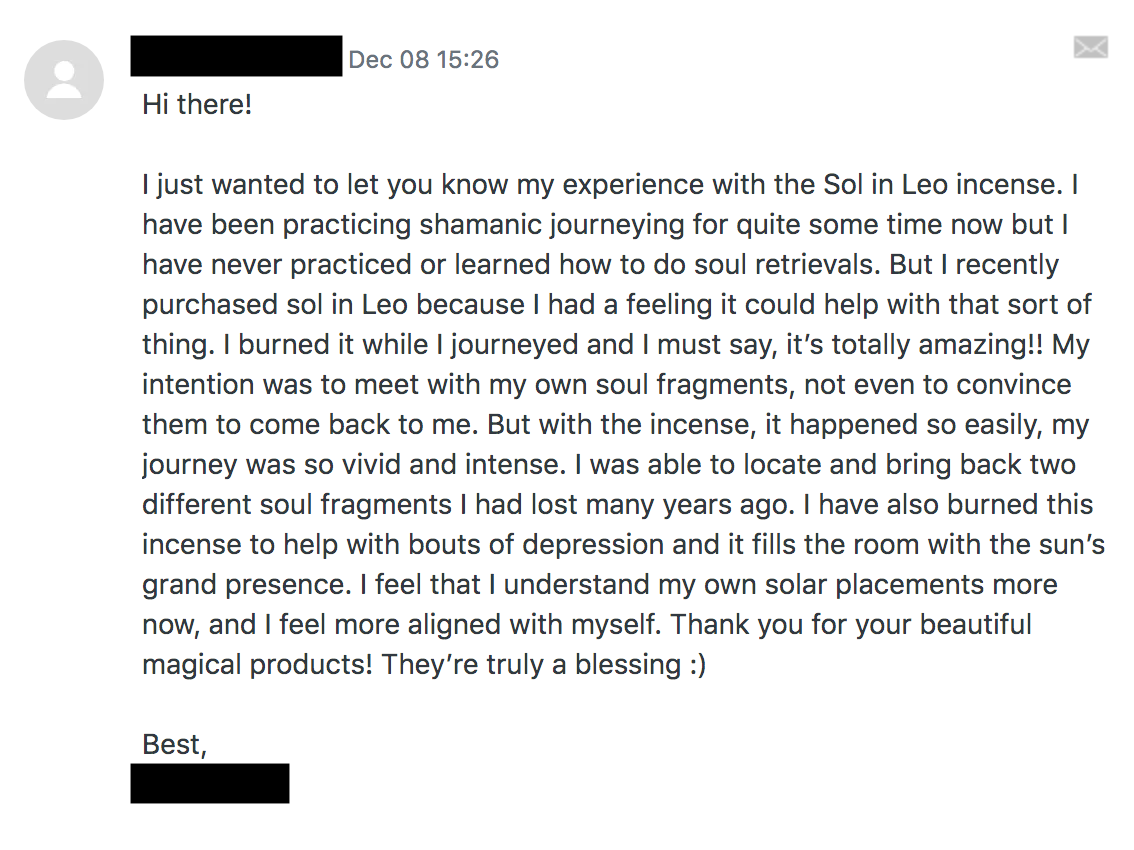Click the words "magical products!"
The width and height of the screenshot is (1134, 850).
[x=257, y=664]
